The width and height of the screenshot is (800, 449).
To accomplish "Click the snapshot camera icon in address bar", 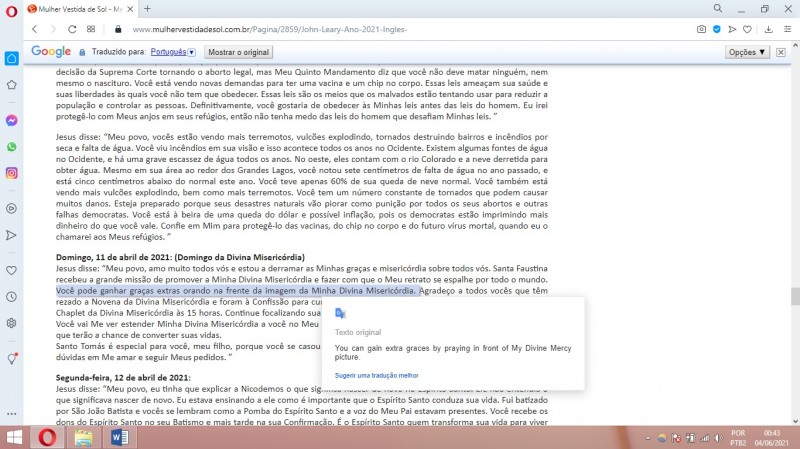I will tap(701, 29).
